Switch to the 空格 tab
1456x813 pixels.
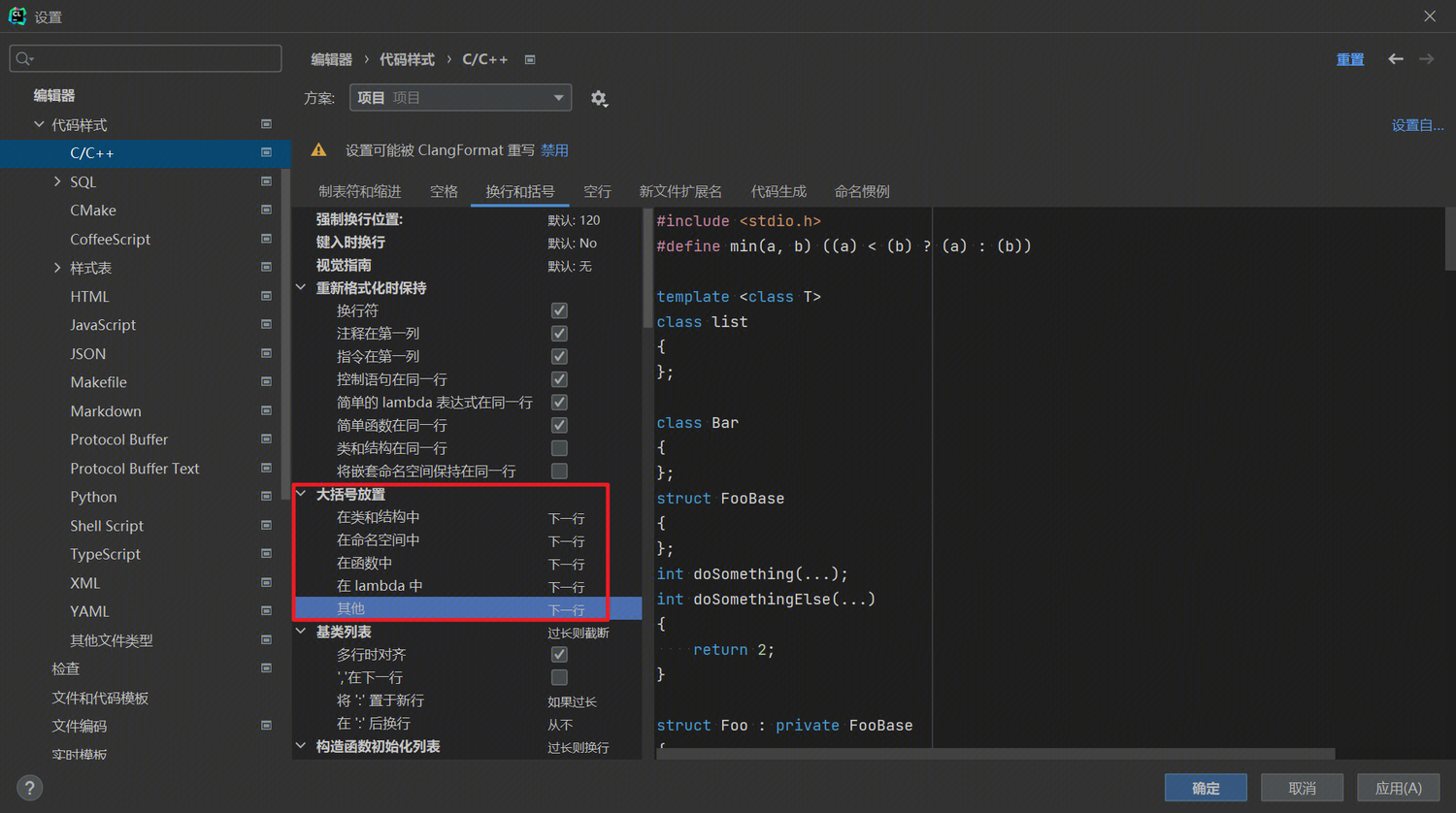click(444, 191)
